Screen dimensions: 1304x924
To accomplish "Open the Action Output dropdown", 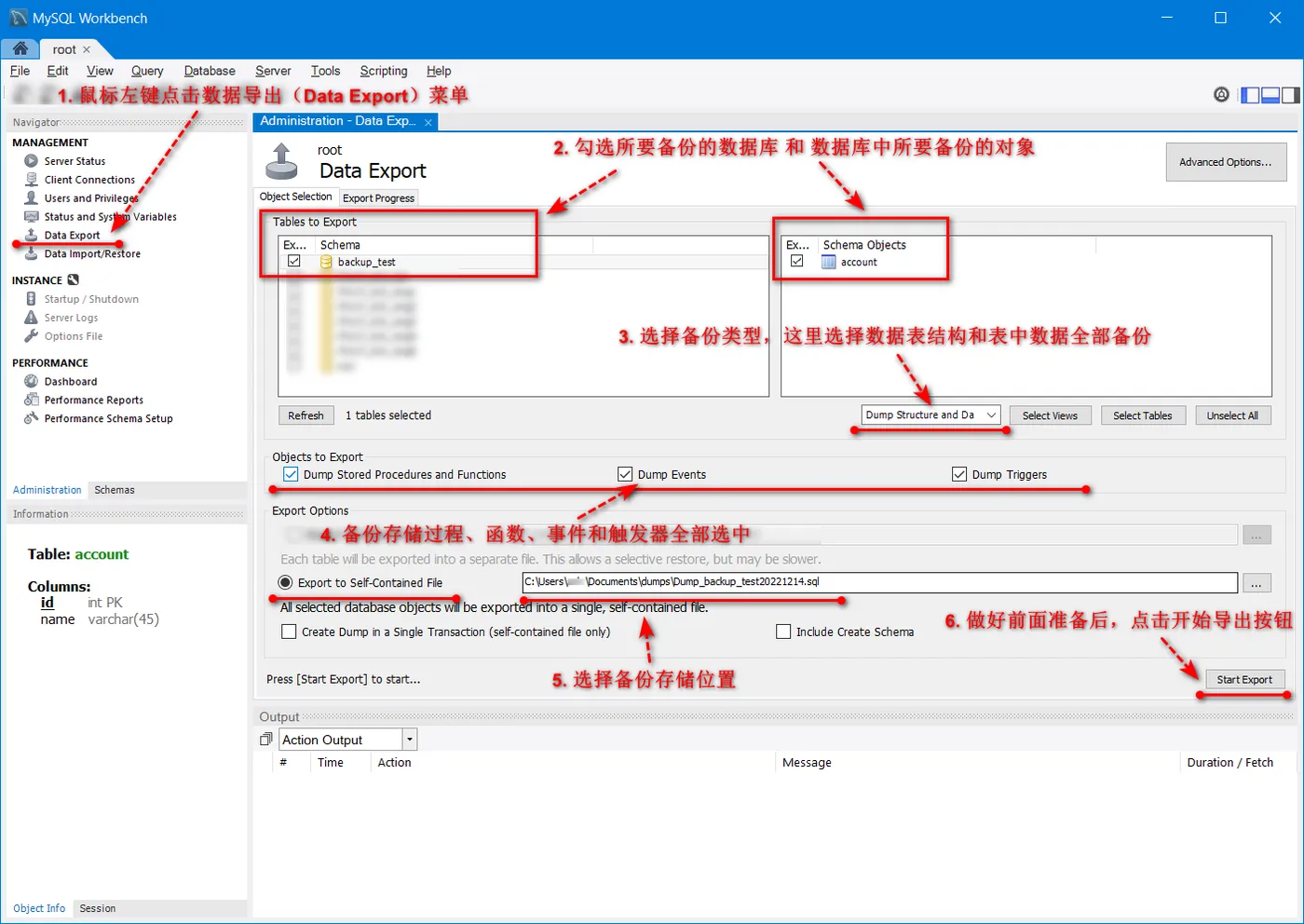I will click(x=409, y=740).
